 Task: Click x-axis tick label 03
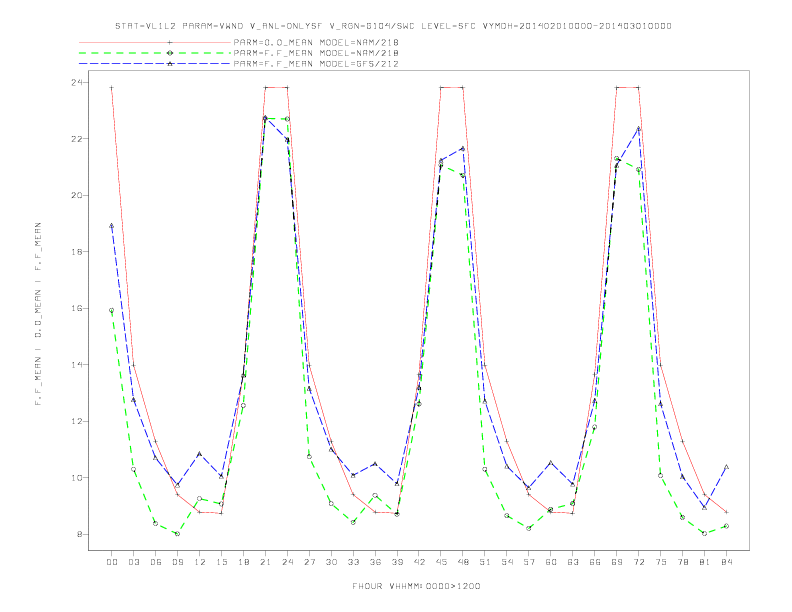coord(133,562)
